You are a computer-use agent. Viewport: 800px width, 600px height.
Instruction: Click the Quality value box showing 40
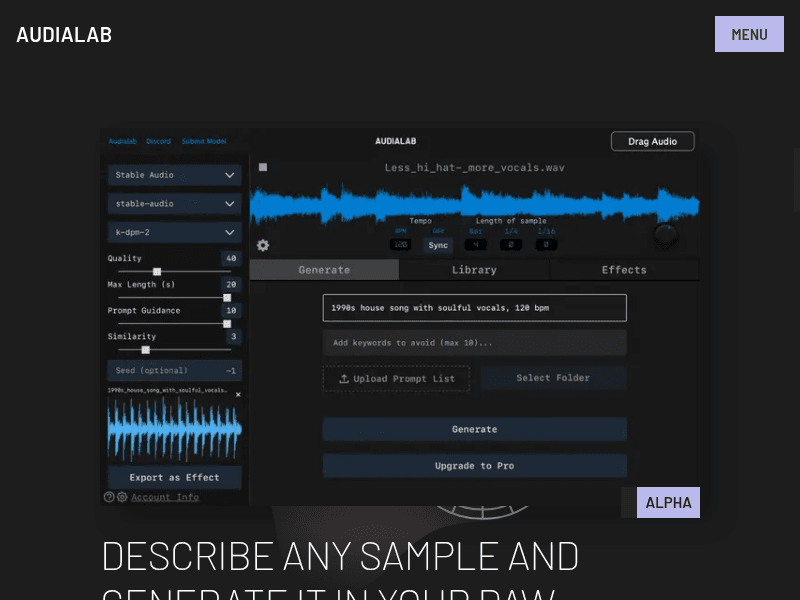click(x=231, y=258)
